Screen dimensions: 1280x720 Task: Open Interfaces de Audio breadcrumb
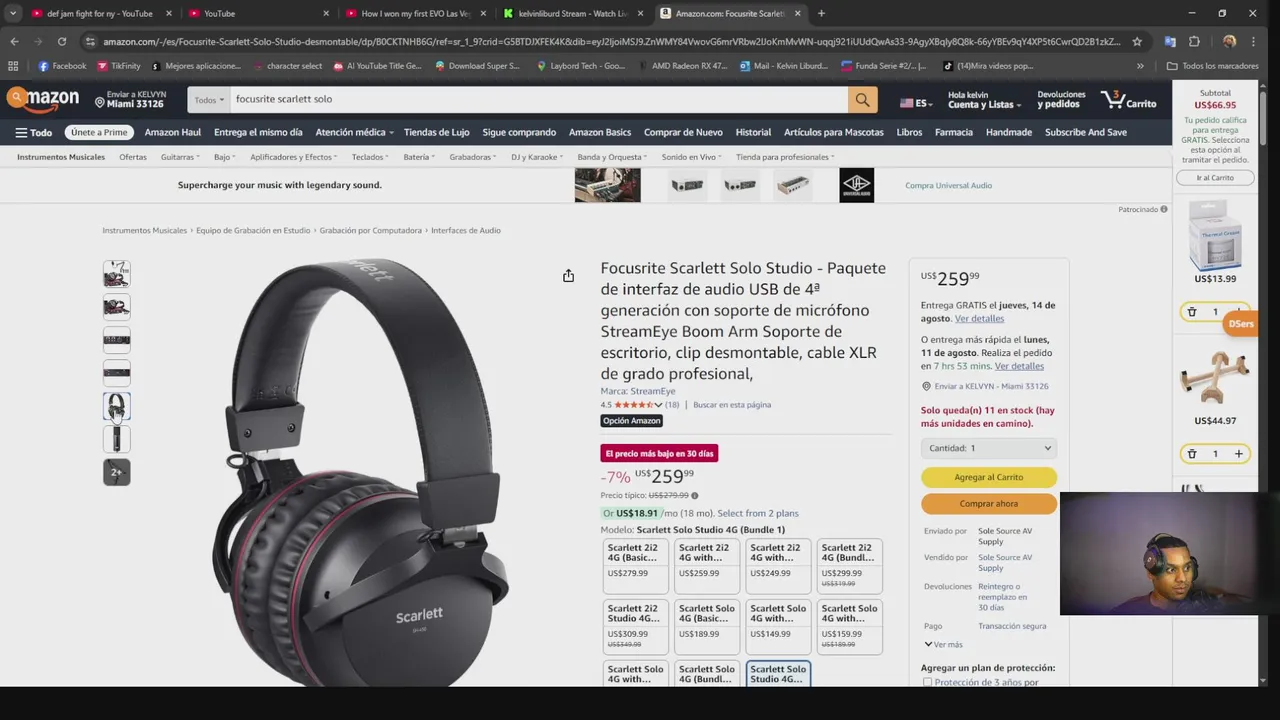[x=466, y=230]
